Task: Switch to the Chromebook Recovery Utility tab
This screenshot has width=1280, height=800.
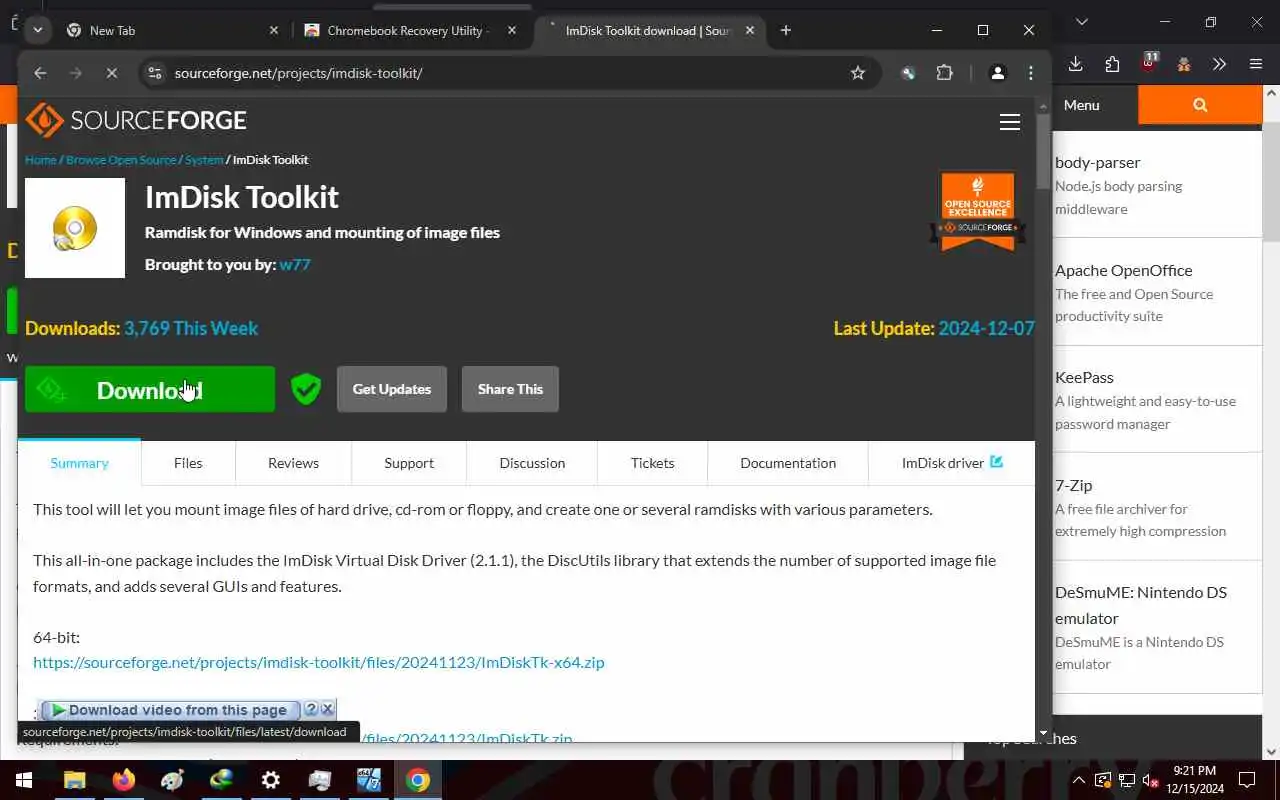Action: coord(411,31)
